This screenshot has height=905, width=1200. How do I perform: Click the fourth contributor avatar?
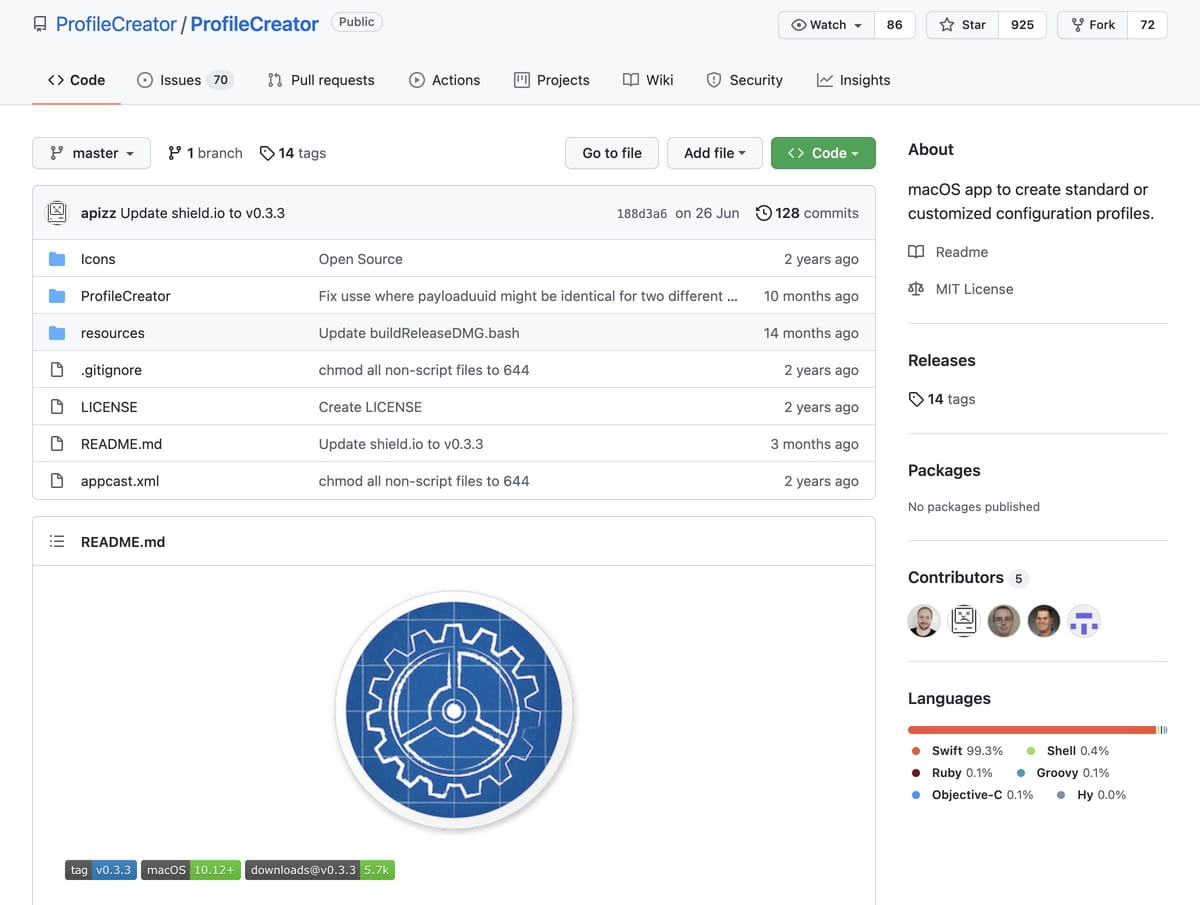click(x=1044, y=621)
